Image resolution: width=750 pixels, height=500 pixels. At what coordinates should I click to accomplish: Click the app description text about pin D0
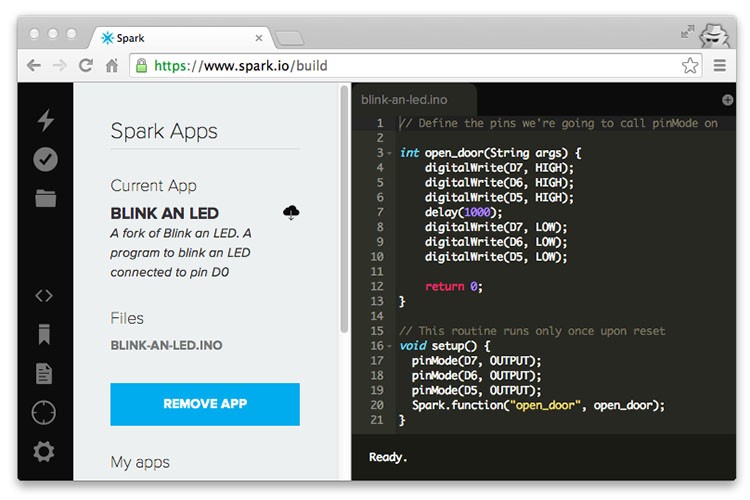(181, 253)
